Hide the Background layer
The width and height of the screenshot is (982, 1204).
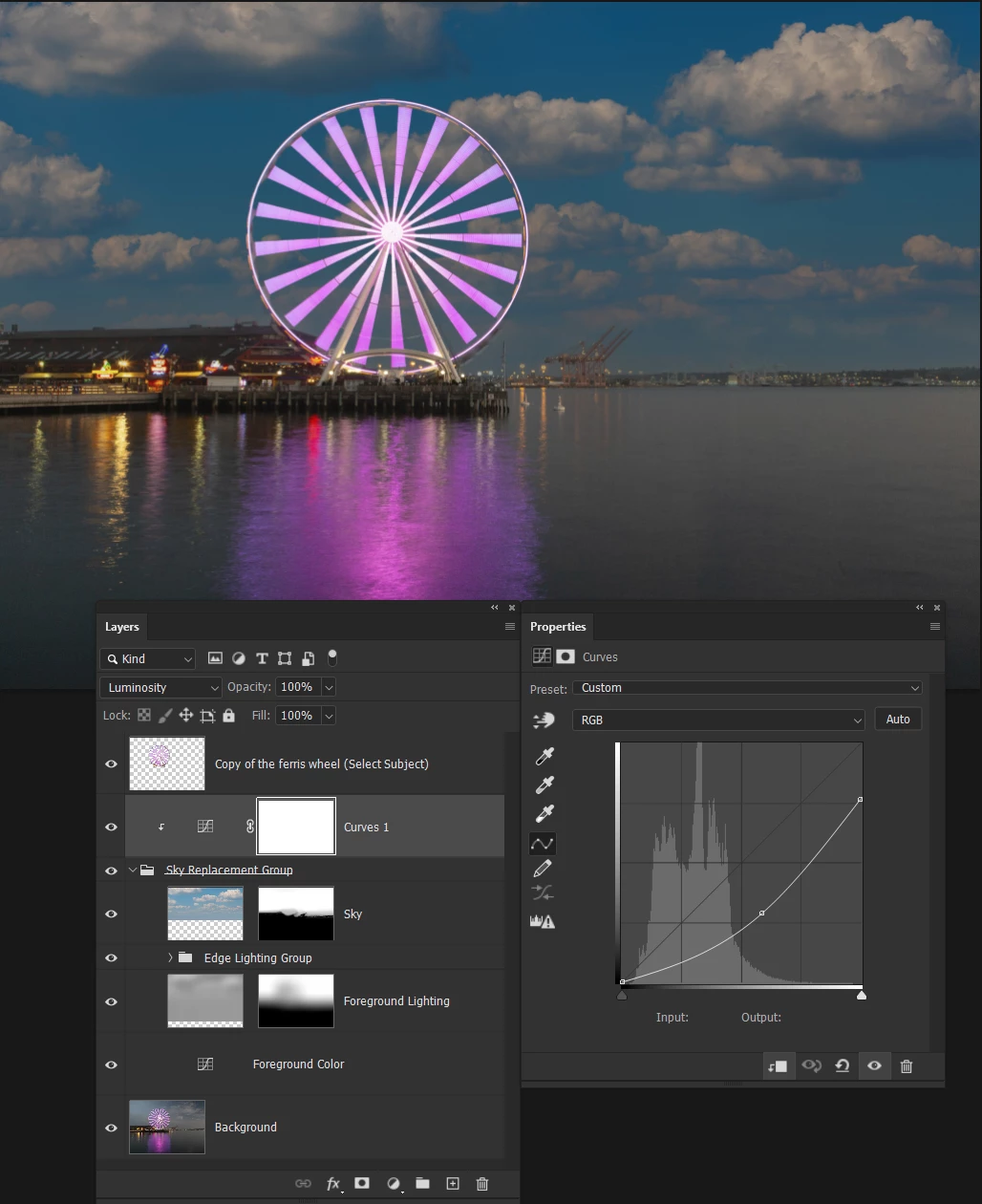pyautogui.click(x=112, y=1128)
